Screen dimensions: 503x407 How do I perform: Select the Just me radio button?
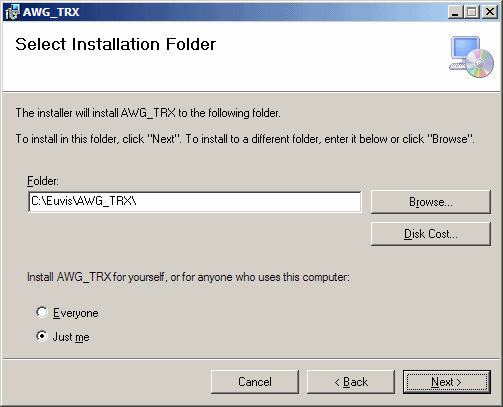[x=42, y=336]
